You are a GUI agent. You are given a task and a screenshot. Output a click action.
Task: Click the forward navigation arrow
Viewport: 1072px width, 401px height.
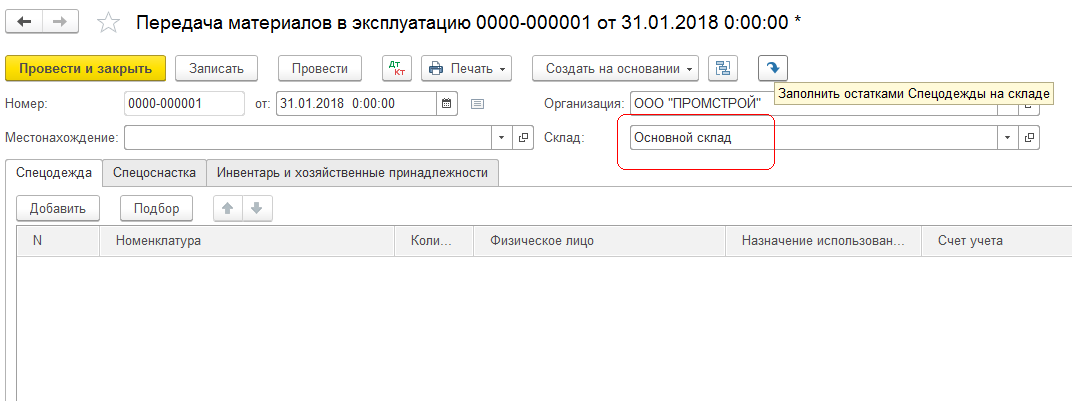point(58,22)
